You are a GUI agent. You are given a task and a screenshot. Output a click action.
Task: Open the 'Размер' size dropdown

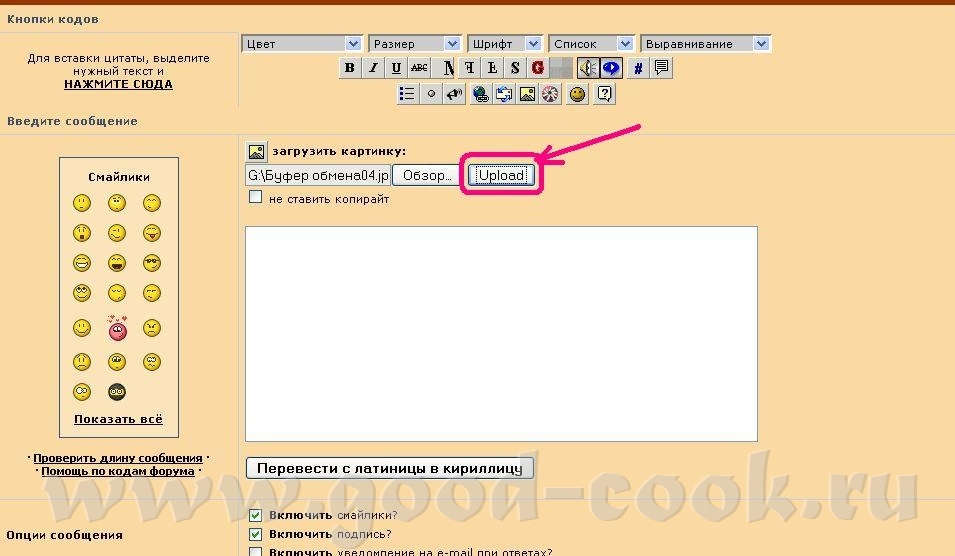414,44
